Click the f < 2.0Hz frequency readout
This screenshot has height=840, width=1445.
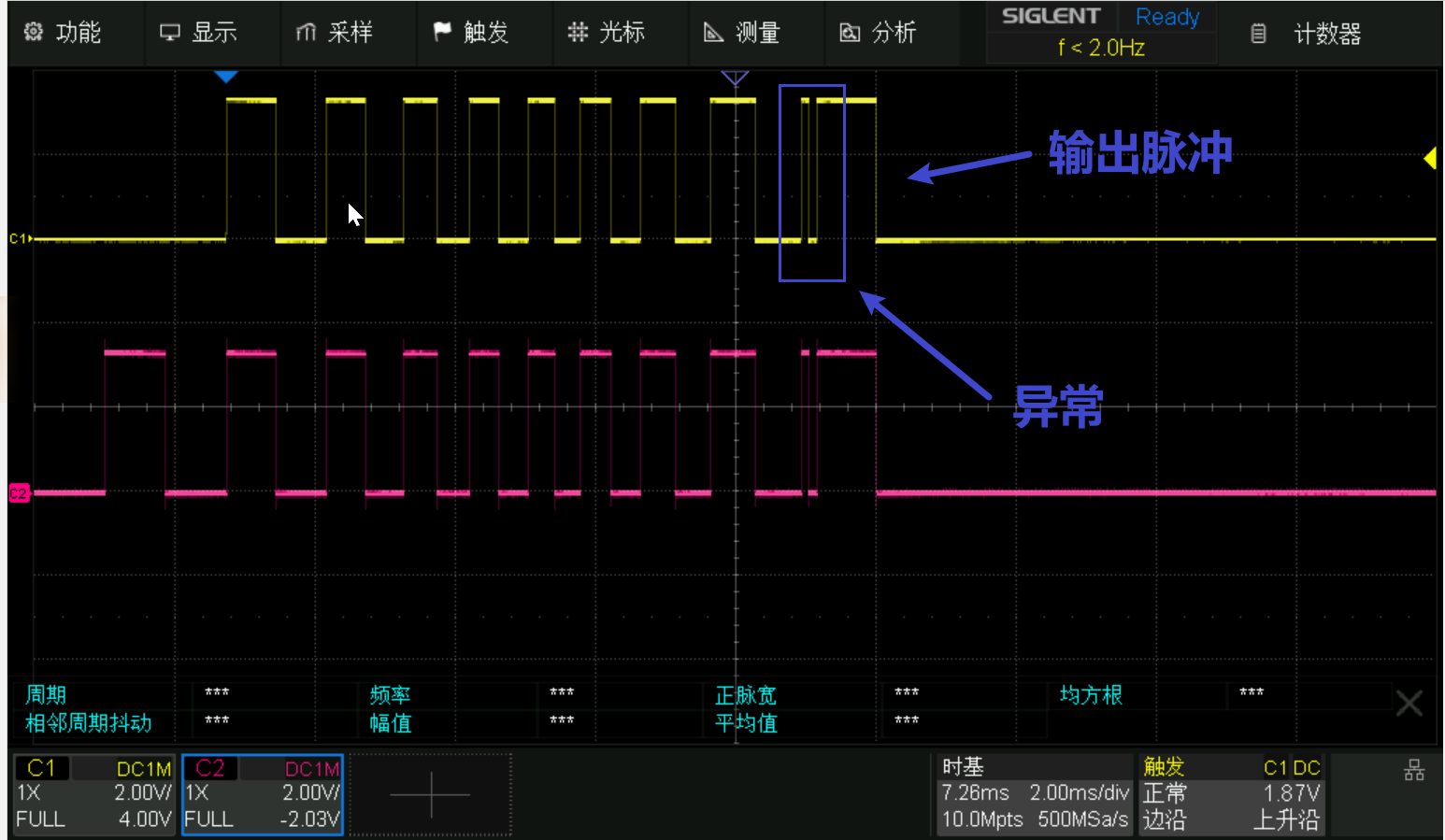pos(1101,48)
